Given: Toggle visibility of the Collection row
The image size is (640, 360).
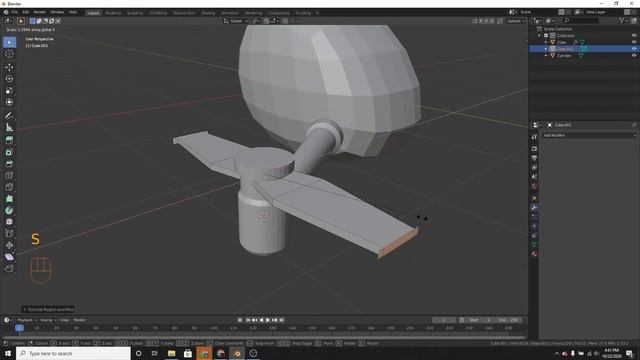Looking at the screenshot, I should tap(634, 36).
